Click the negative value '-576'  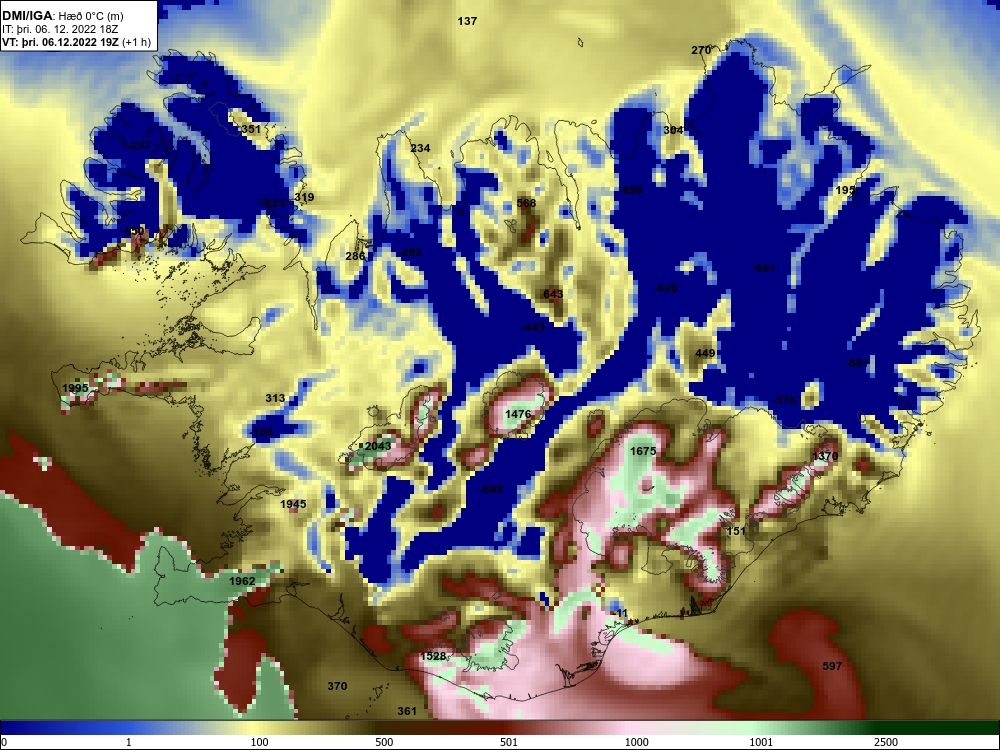tap(784, 400)
